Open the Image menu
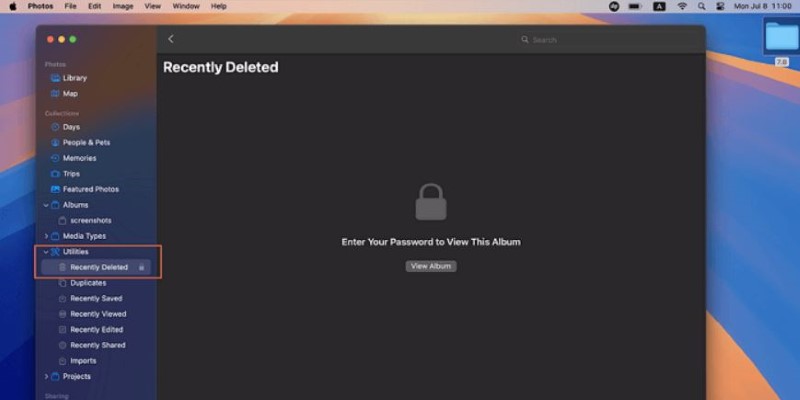The image size is (800, 400). click(x=122, y=7)
